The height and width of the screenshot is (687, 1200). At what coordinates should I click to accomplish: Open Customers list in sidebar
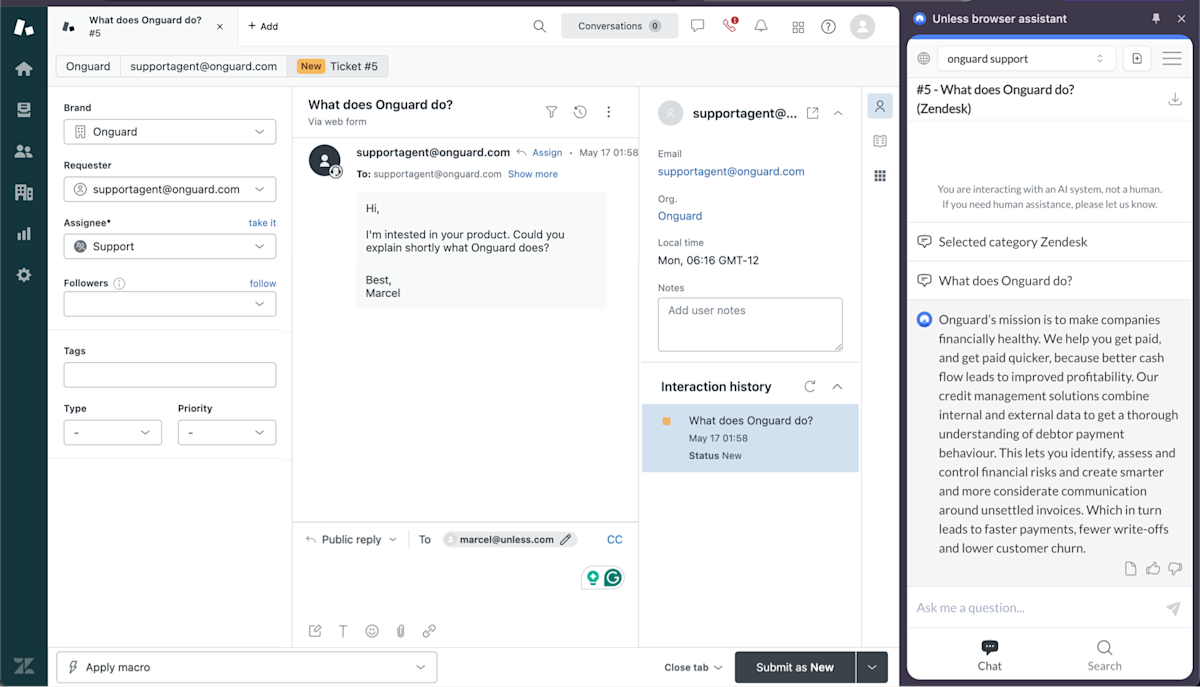click(x=24, y=152)
